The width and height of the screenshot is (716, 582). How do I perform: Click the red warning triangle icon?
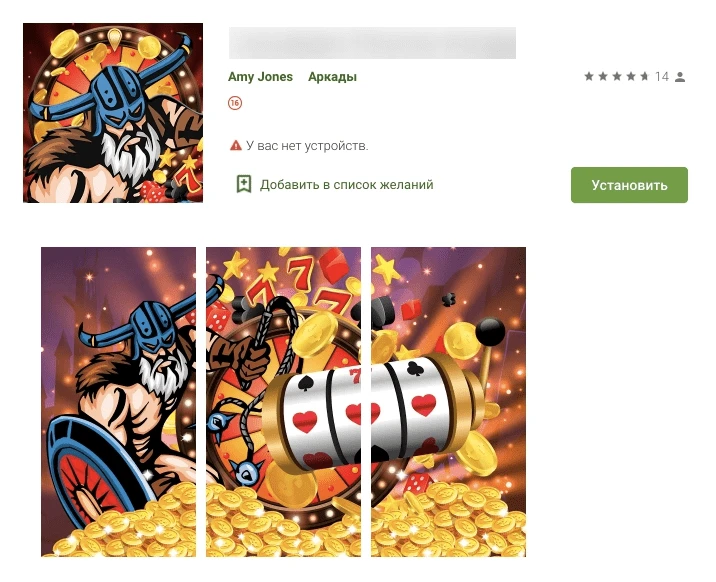click(236, 146)
